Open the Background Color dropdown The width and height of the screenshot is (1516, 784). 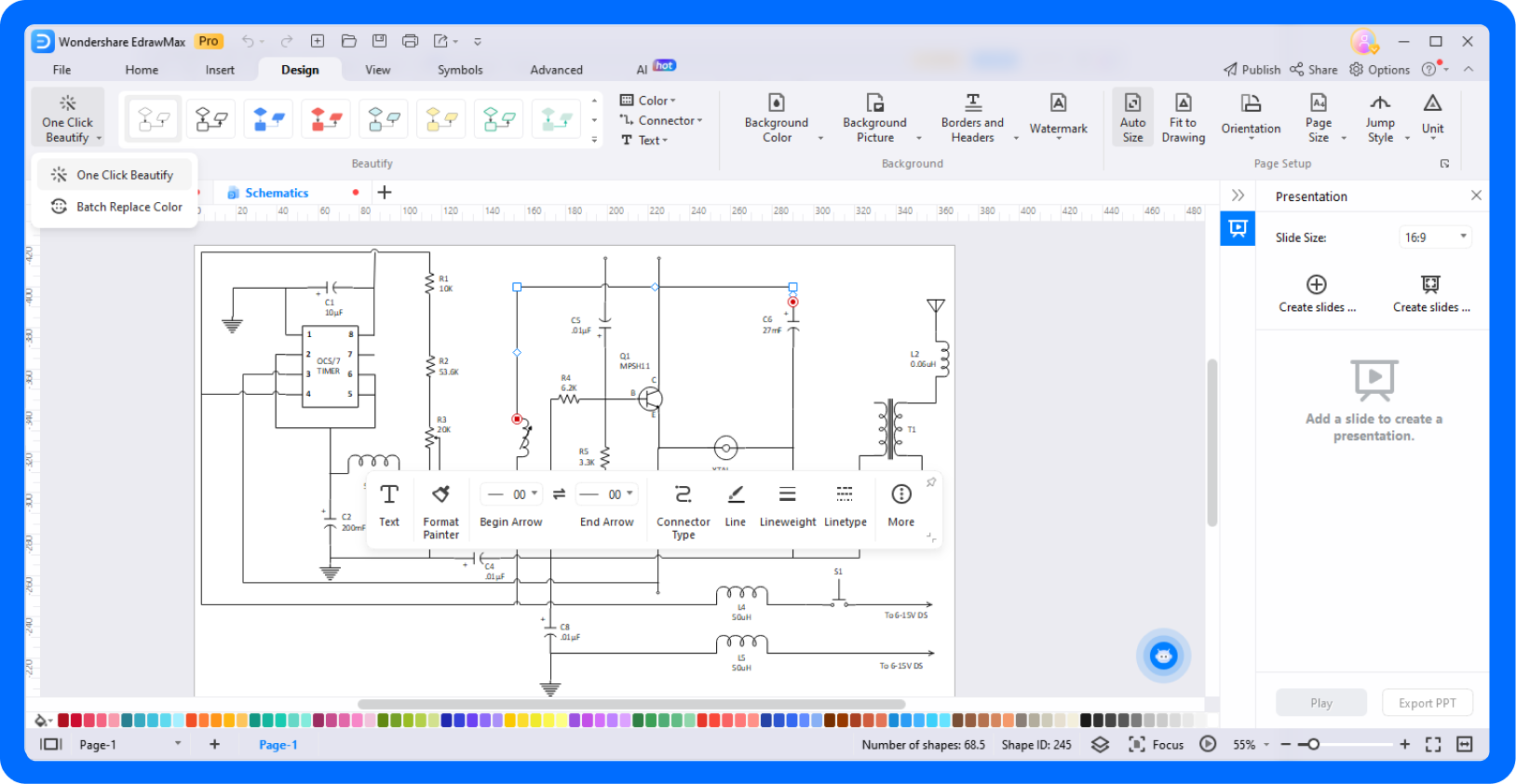coord(820,139)
